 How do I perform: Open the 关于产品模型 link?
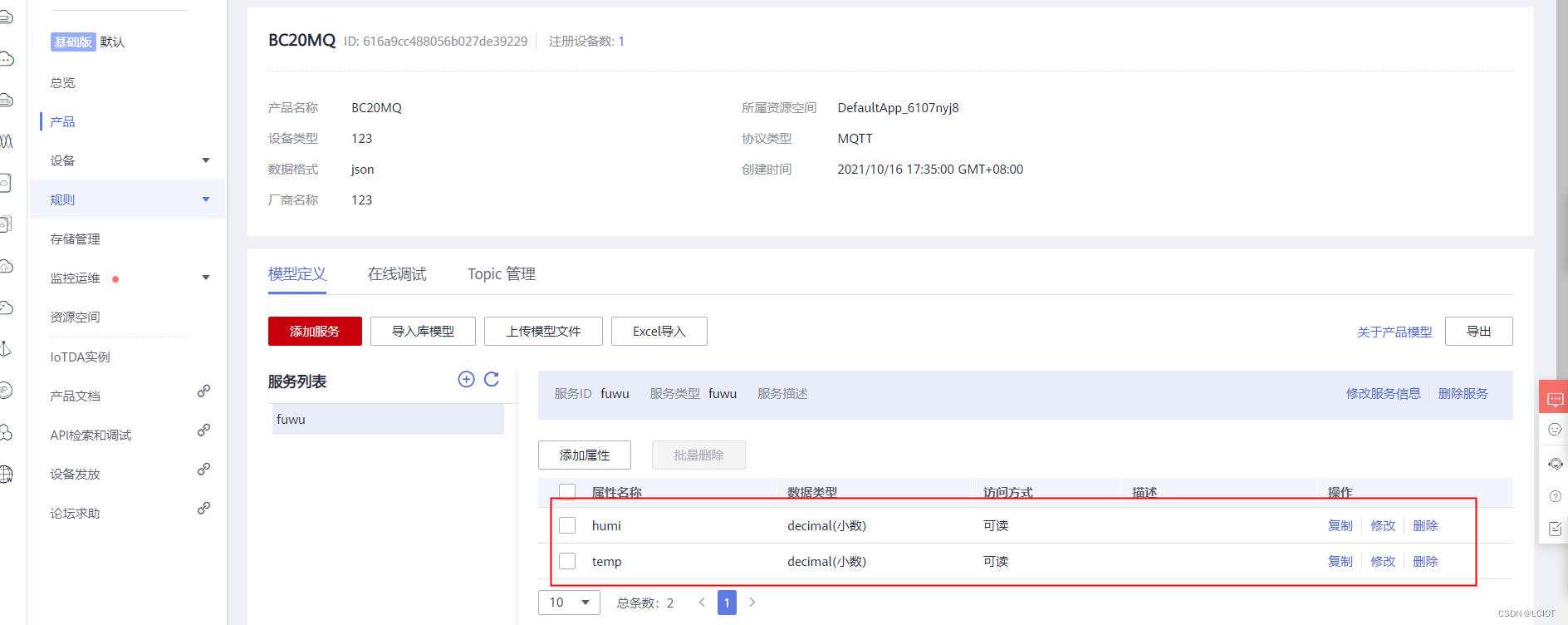[1394, 332]
